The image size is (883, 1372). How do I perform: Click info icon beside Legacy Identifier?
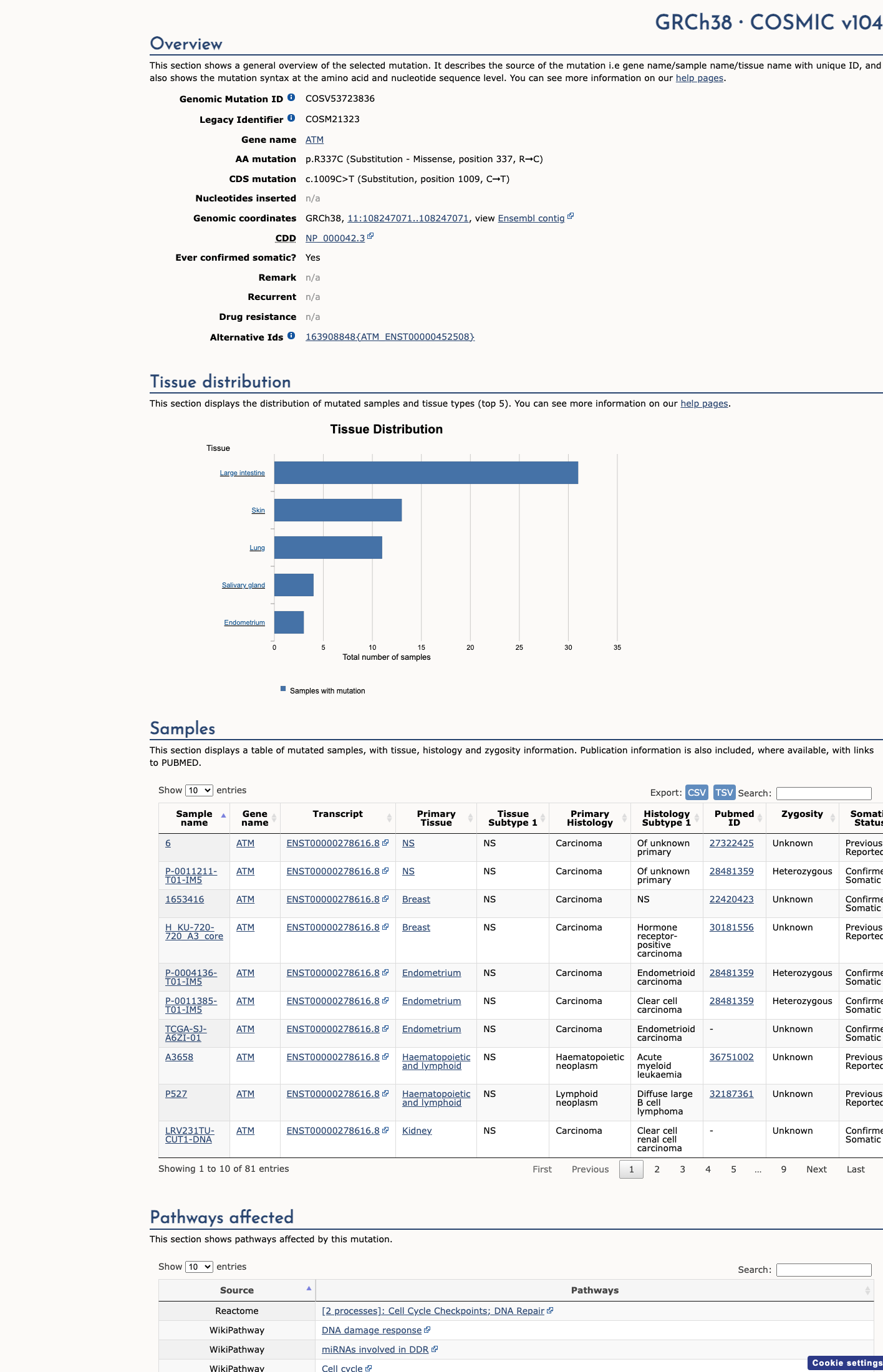tap(291, 118)
